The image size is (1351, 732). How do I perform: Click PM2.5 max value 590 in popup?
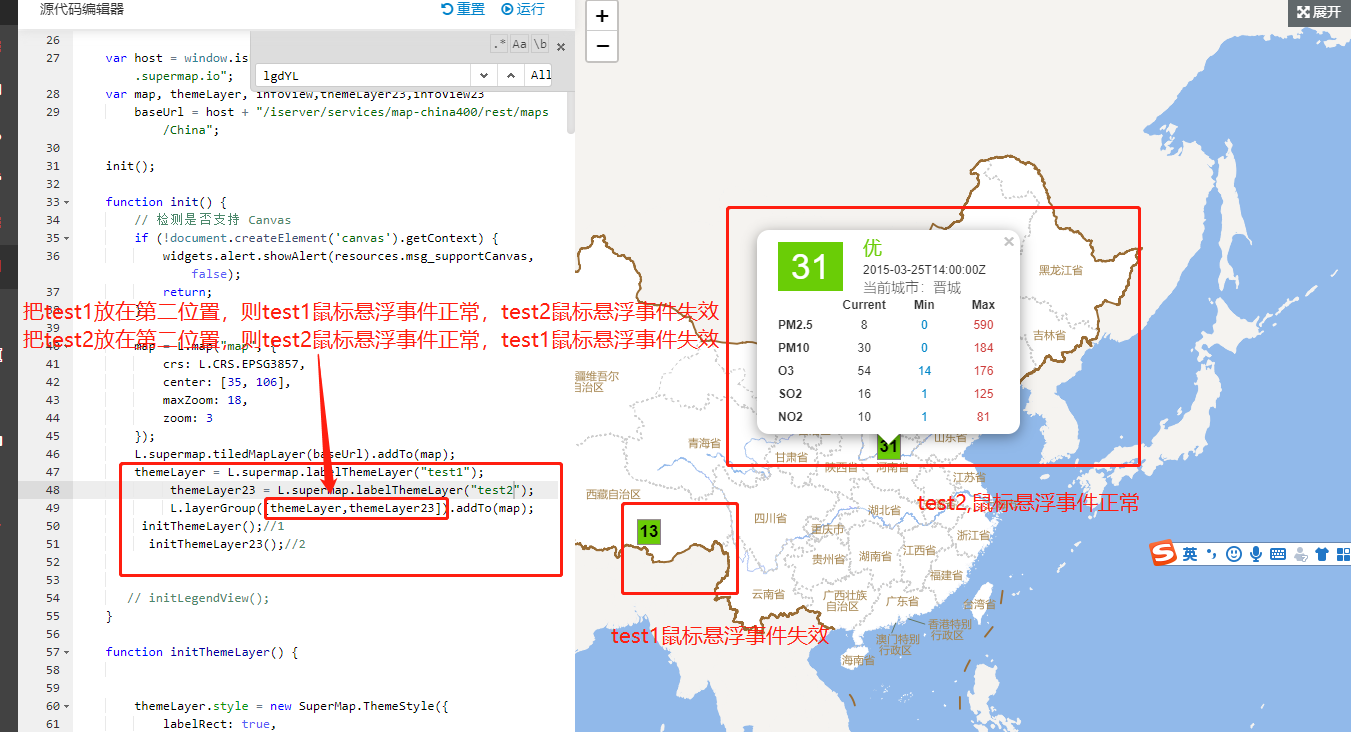983,324
